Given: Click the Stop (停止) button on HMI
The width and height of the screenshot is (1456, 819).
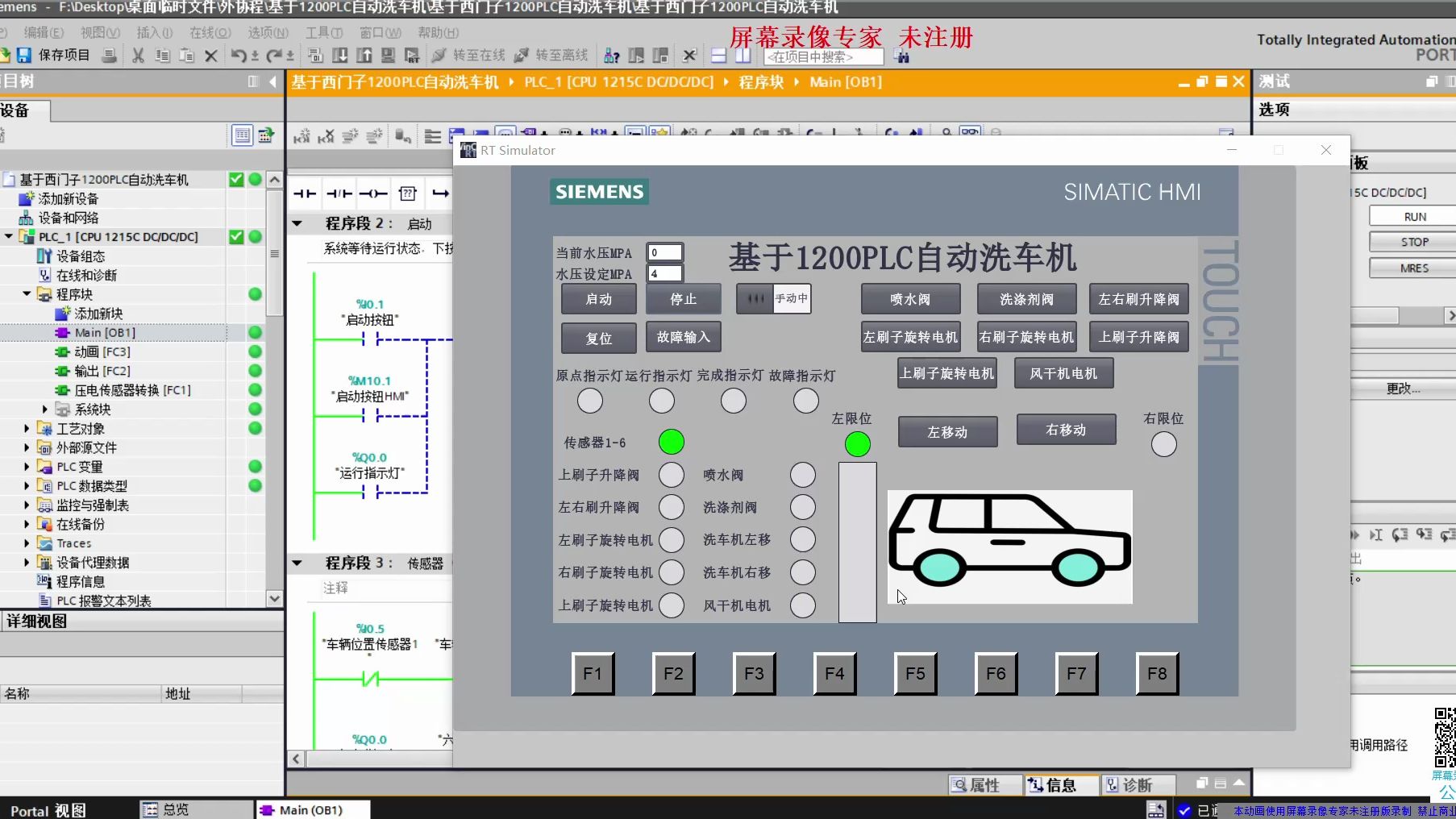Looking at the screenshot, I should coord(683,299).
